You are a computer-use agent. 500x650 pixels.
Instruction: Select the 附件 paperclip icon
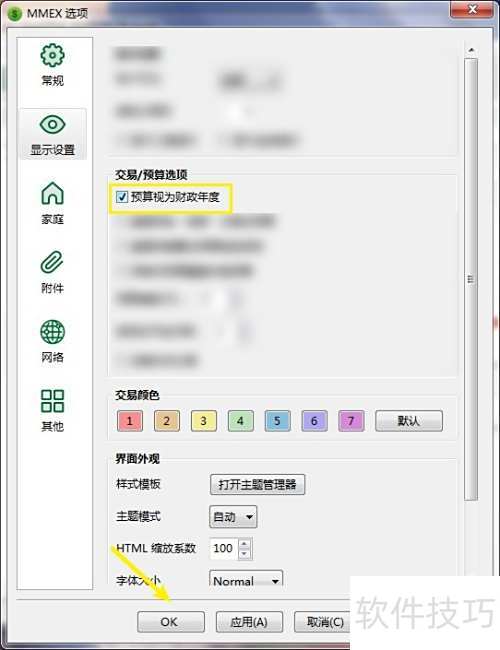[x=52, y=262]
